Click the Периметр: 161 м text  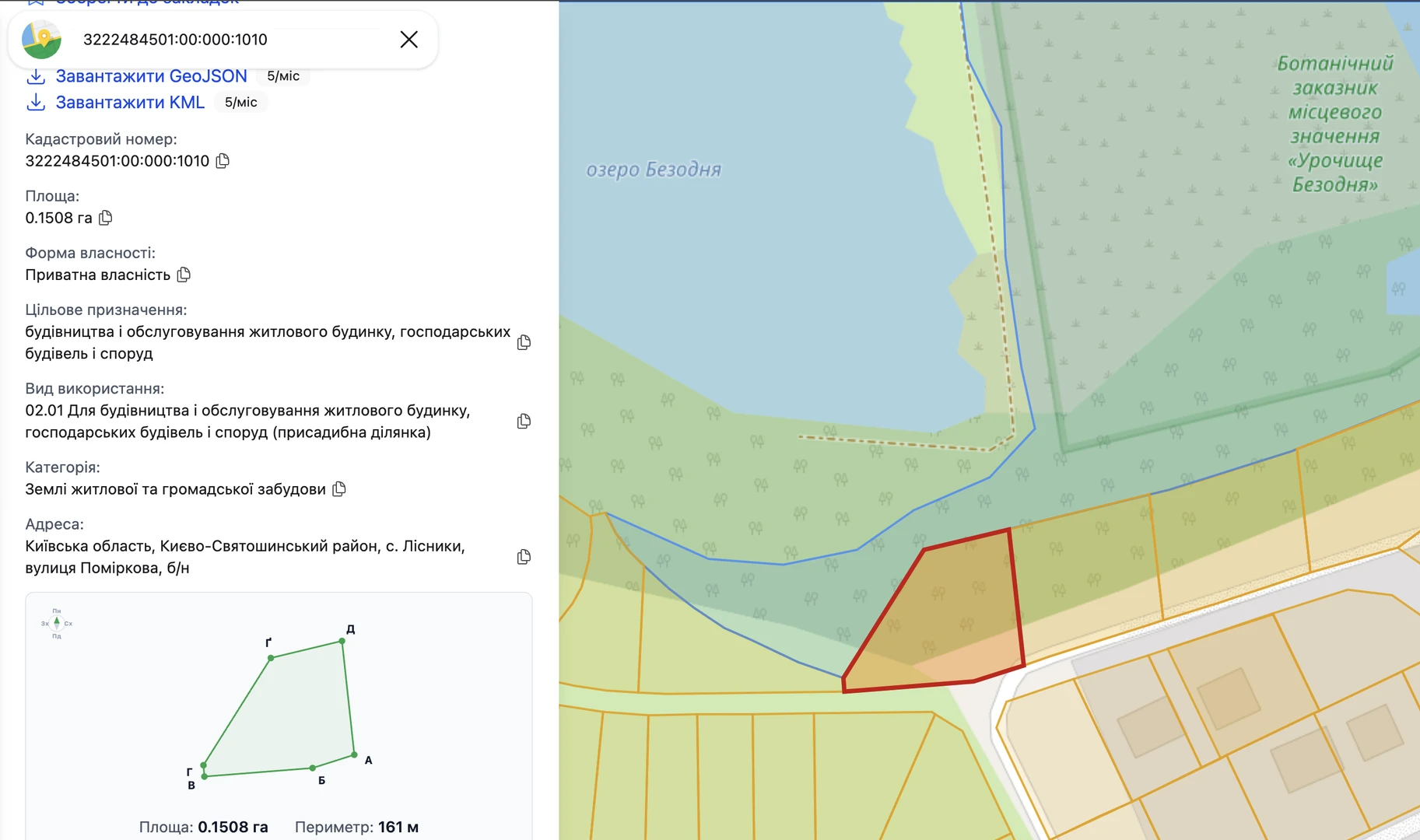point(356,827)
